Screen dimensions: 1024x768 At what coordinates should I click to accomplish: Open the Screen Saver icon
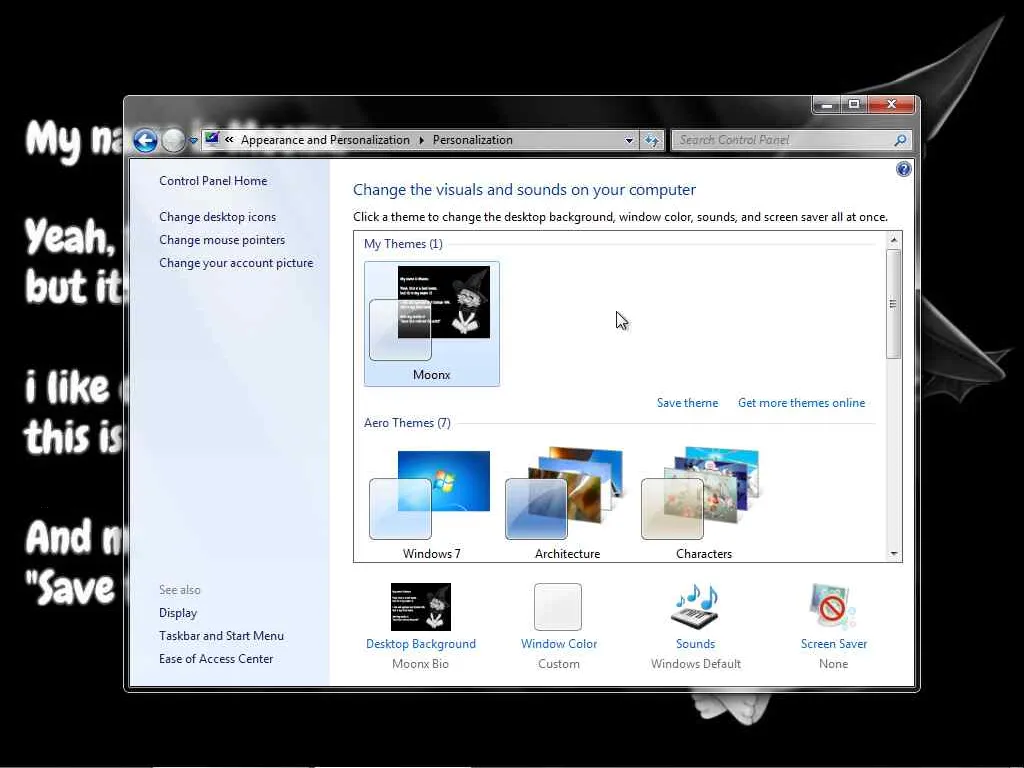click(833, 607)
